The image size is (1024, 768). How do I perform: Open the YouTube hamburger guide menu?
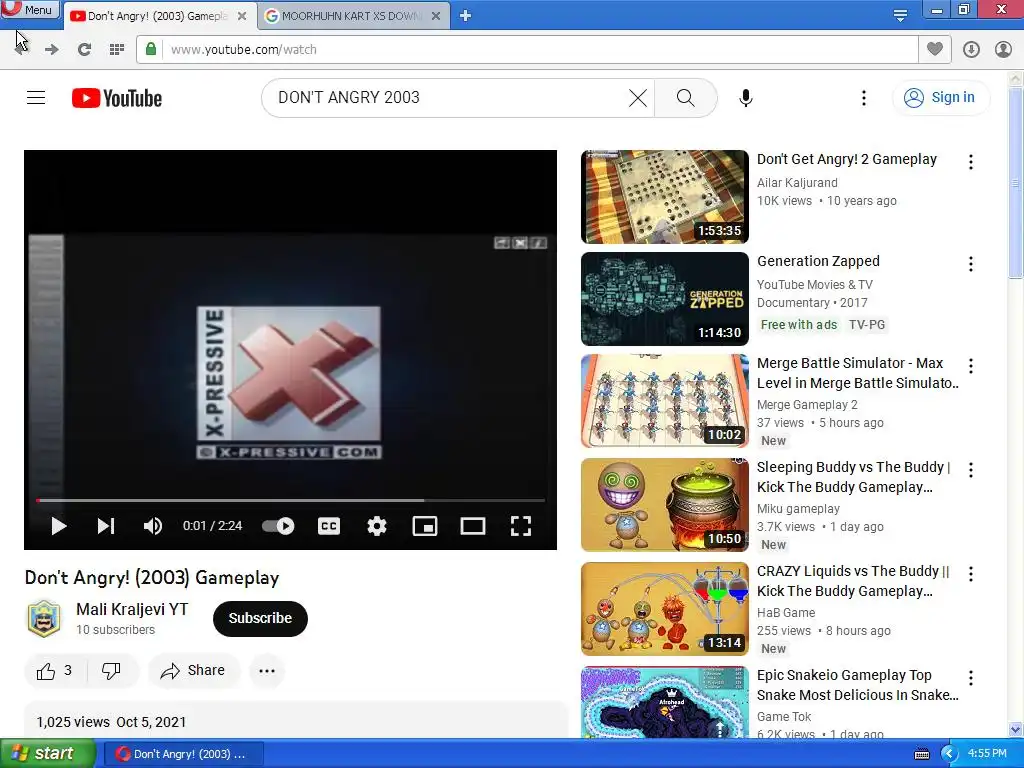pyautogui.click(x=36, y=98)
